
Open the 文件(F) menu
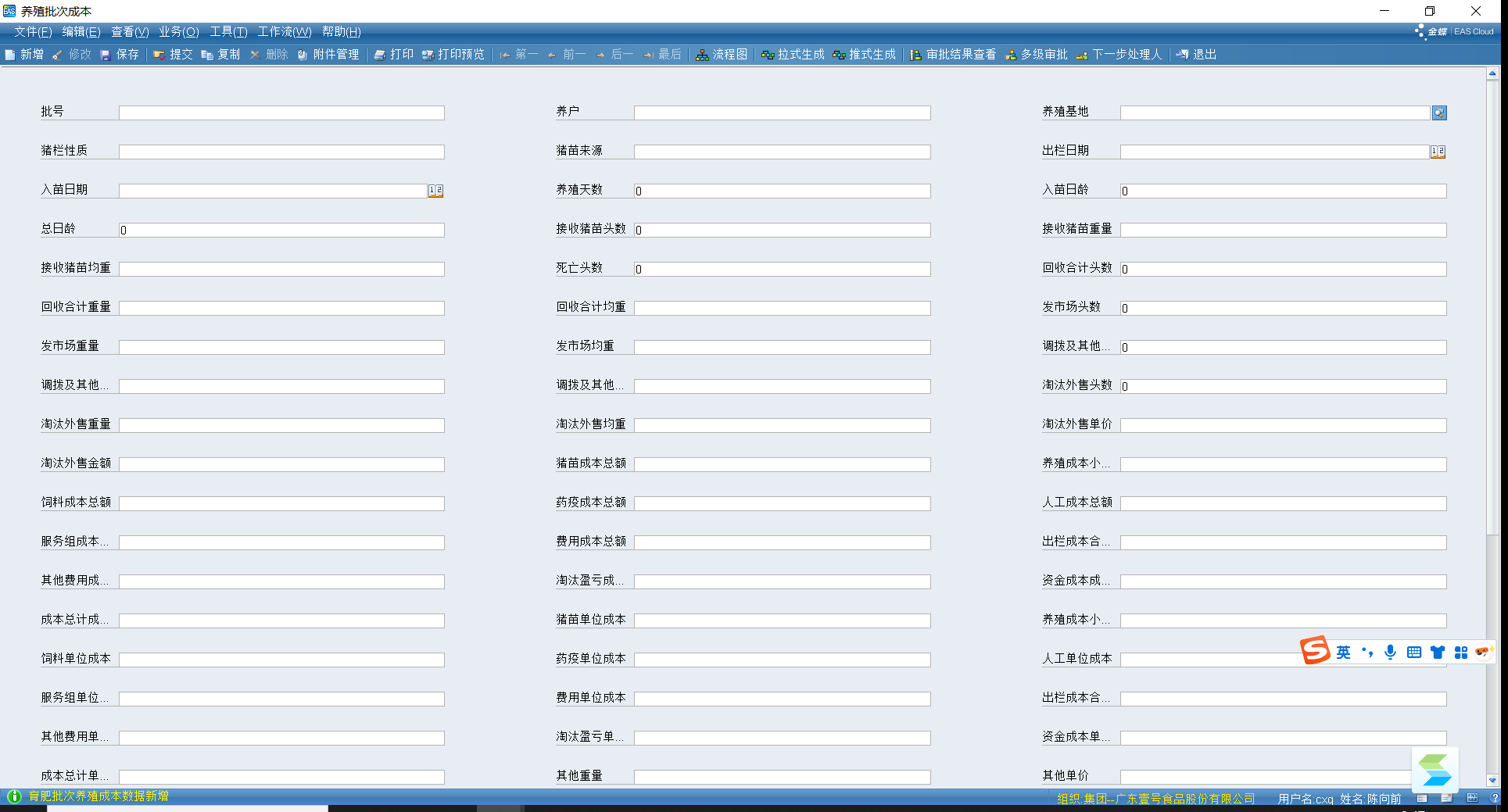coord(33,32)
